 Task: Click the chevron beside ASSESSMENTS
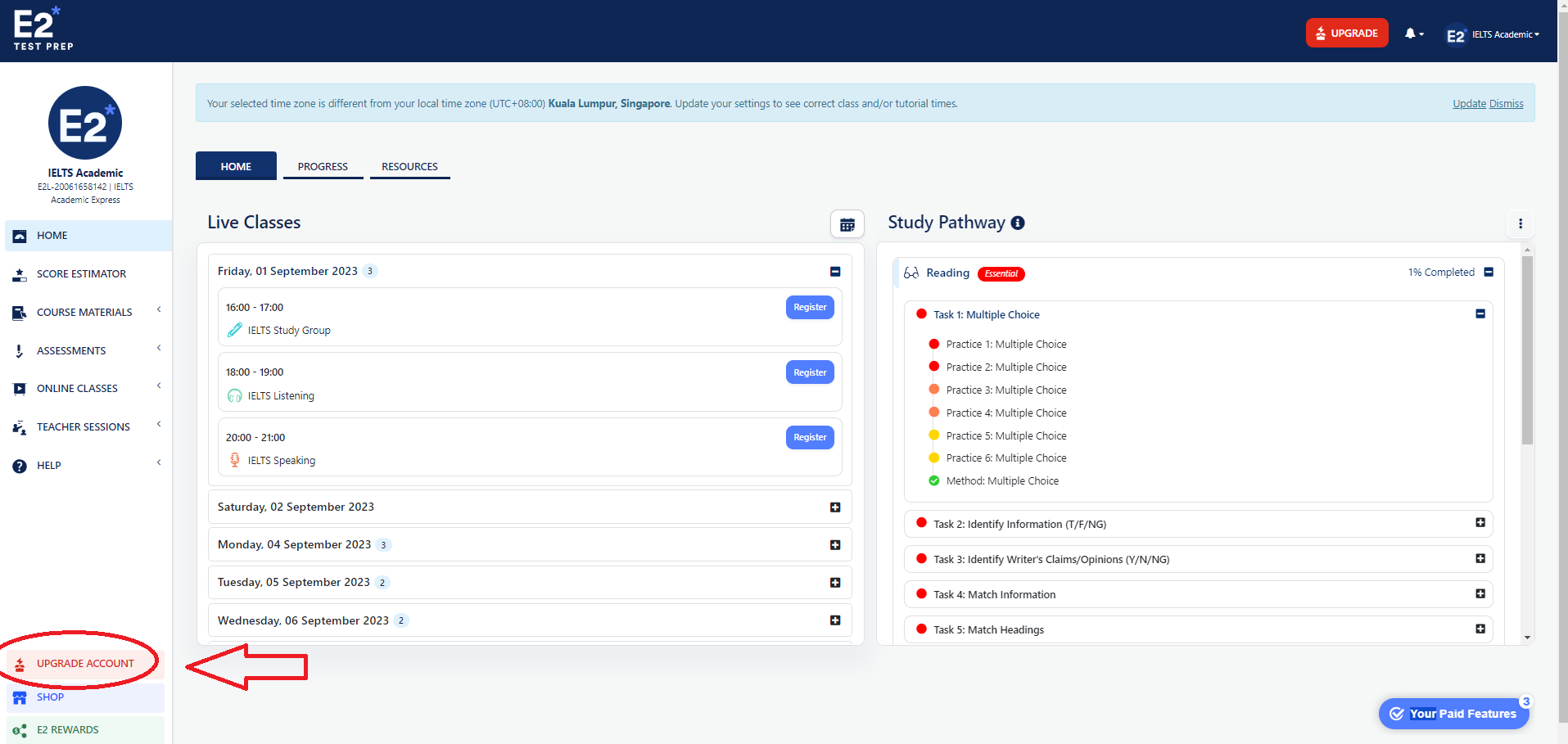click(x=159, y=349)
